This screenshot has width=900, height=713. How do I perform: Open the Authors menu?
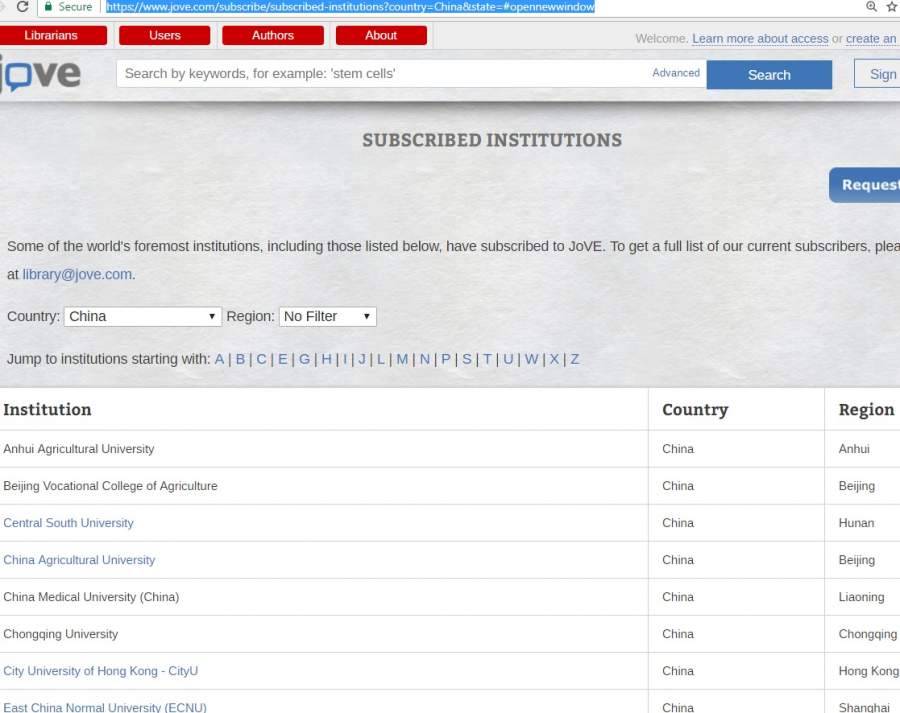[273, 36]
